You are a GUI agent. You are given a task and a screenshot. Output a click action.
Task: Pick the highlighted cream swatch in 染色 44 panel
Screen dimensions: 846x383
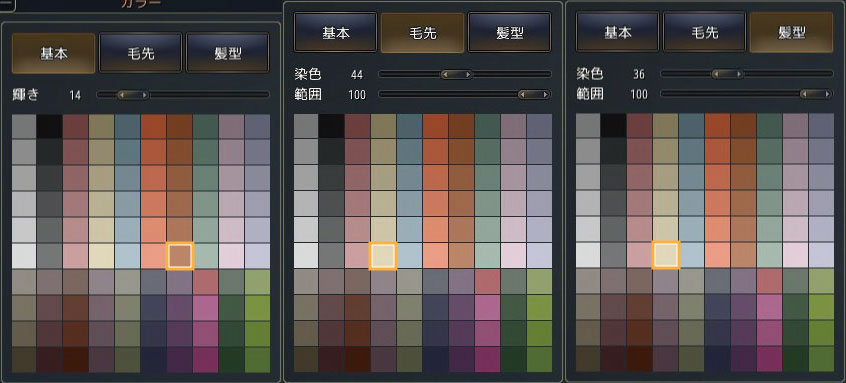click(383, 256)
